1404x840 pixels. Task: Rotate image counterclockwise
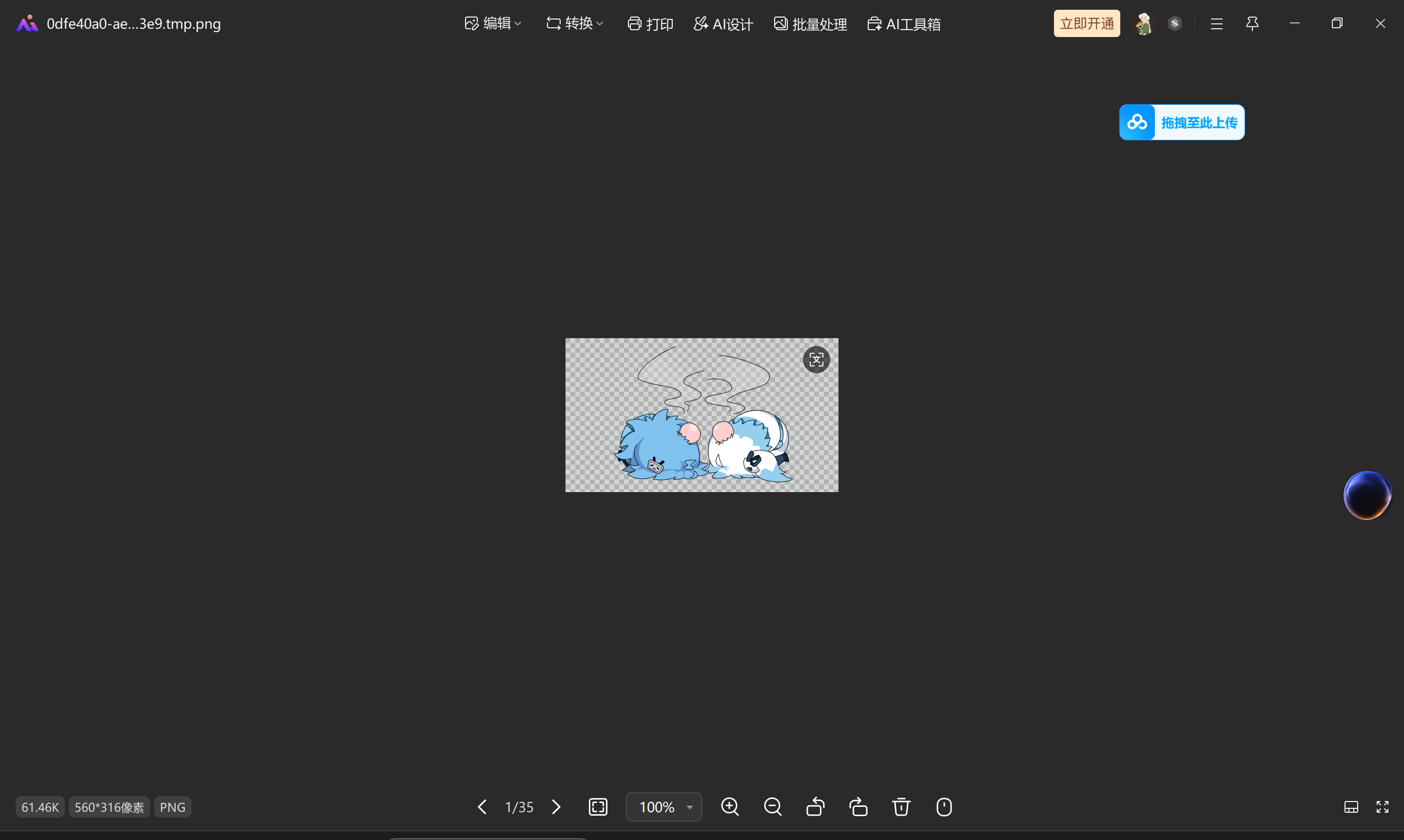(x=815, y=806)
